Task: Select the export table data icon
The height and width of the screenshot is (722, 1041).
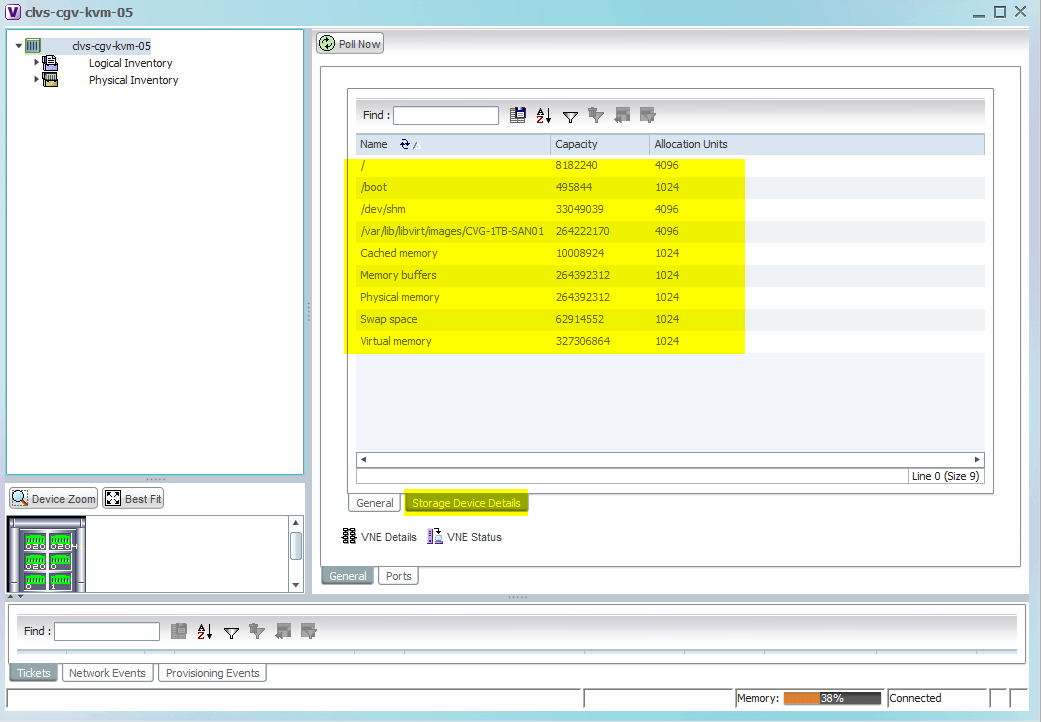Action: [518, 115]
